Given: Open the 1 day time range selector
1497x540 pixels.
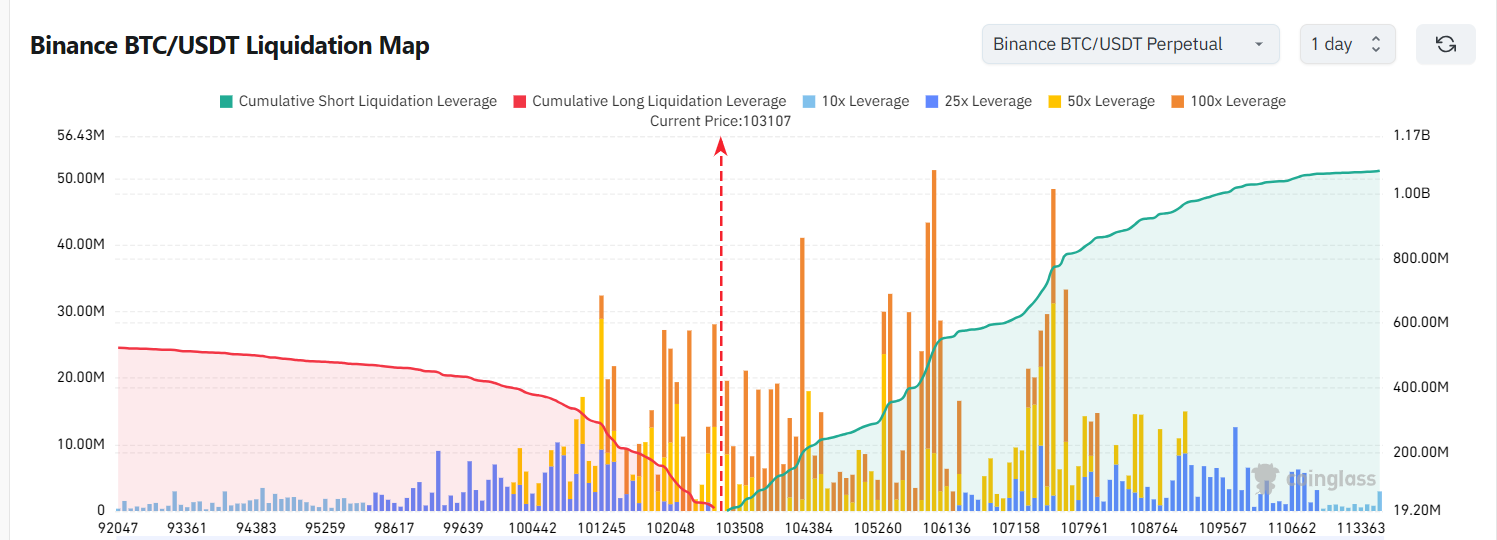Looking at the screenshot, I should click(x=1345, y=44).
